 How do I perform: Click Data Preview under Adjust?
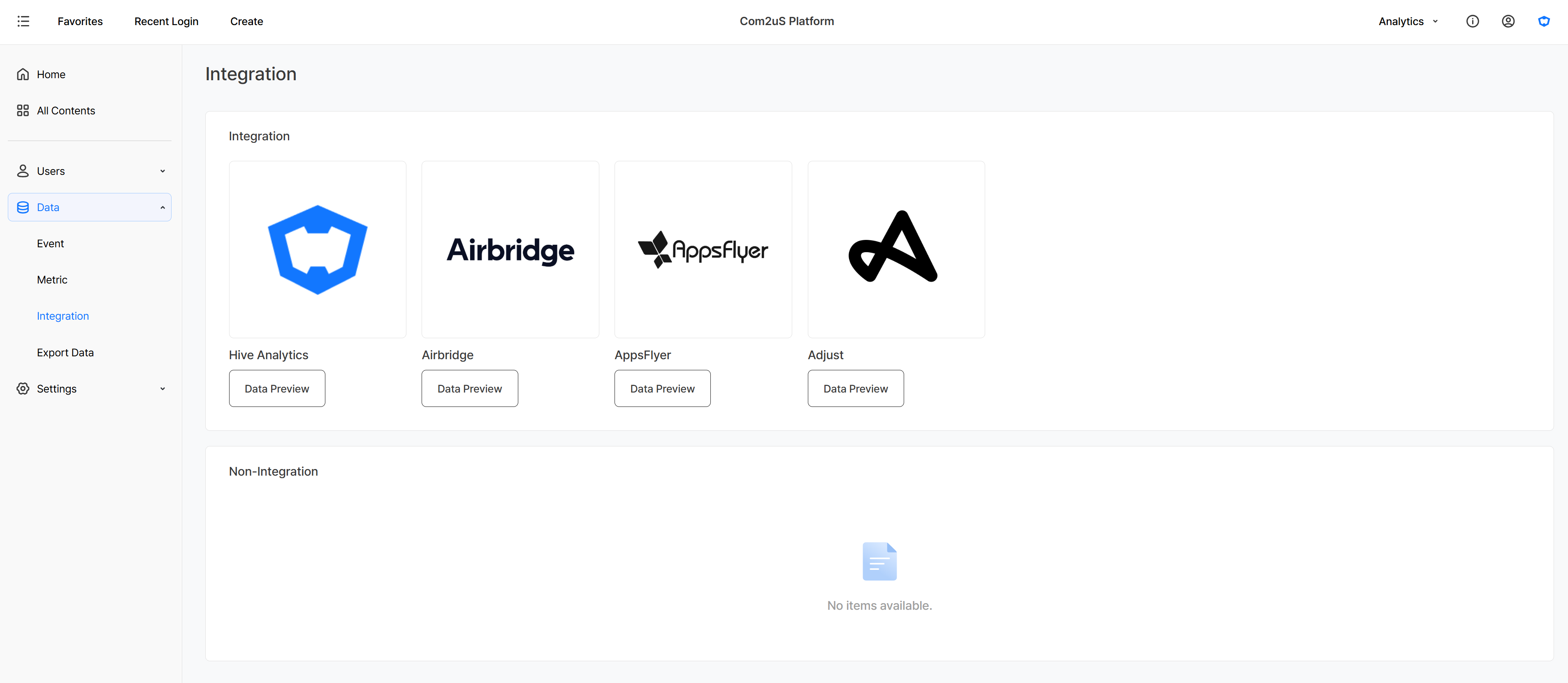[x=855, y=388]
